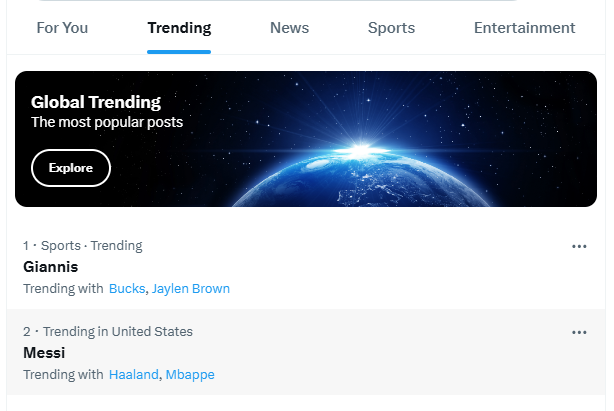Image resolution: width=614 pixels, height=411 pixels.
Task: Open the Haaland related link
Action: click(134, 375)
